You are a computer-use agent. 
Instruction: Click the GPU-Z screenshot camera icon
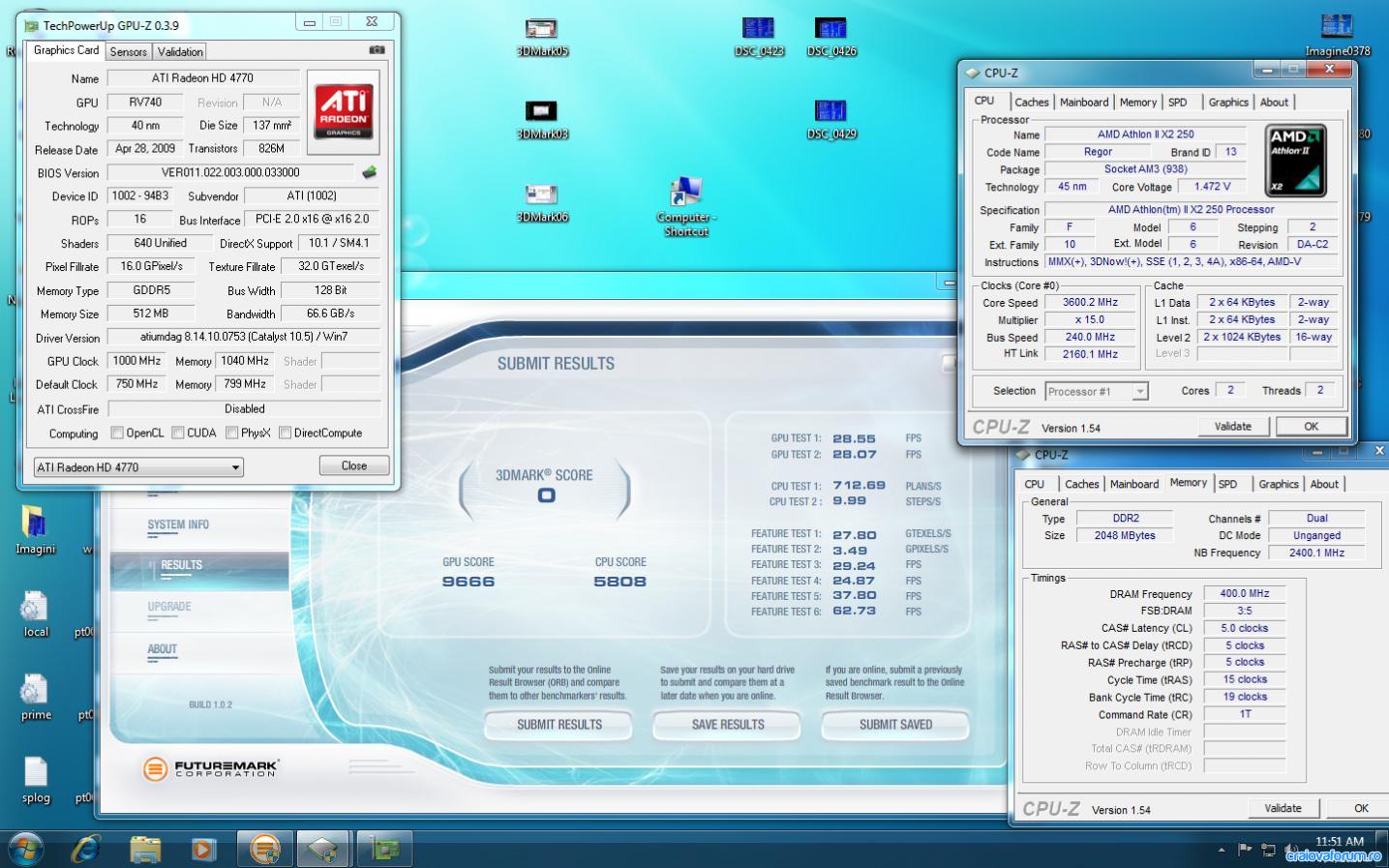coord(377,50)
